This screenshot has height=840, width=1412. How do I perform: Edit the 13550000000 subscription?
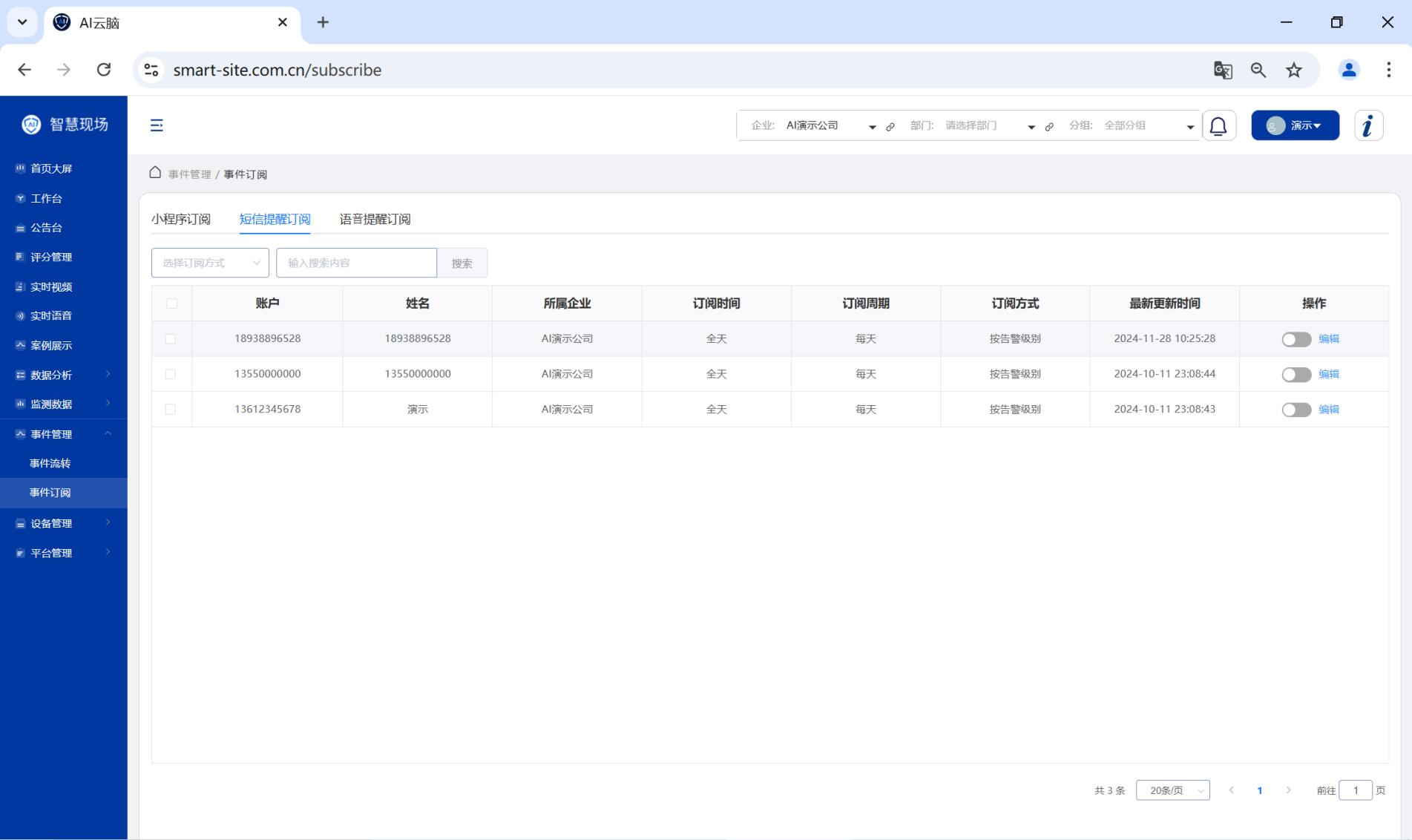[1328, 374]
